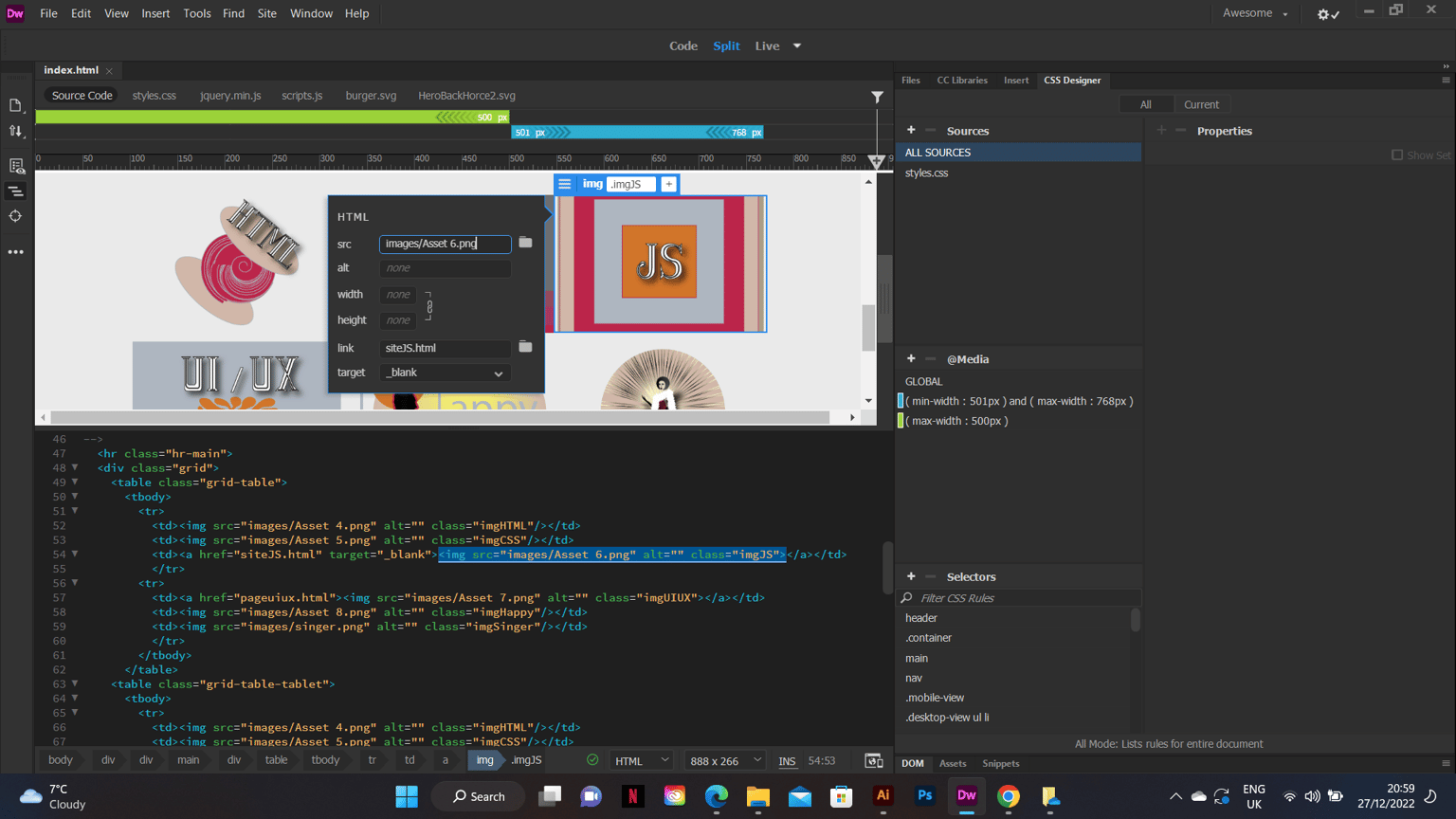Viewport: 1456px width, 819px height.
Task: Show hidden system tray icons chevron
Action: [1175, 796]
